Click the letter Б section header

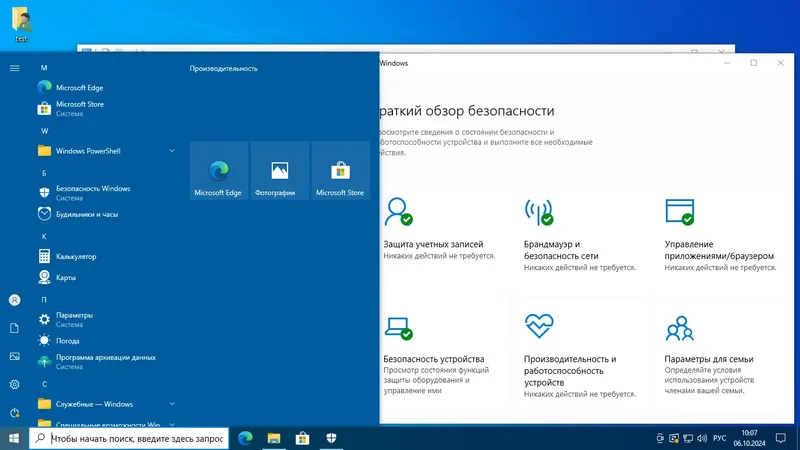pos(44,173)
